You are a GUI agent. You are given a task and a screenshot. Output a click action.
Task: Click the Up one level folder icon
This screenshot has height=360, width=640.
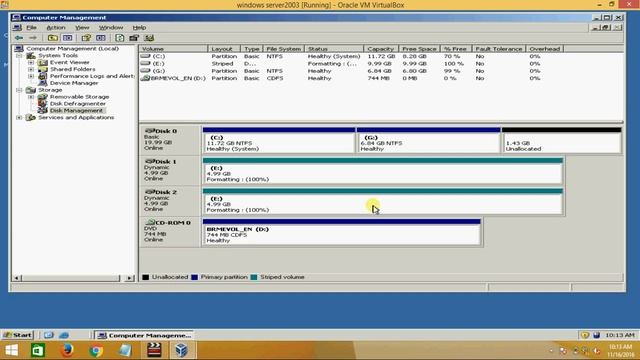click(53, 38)
